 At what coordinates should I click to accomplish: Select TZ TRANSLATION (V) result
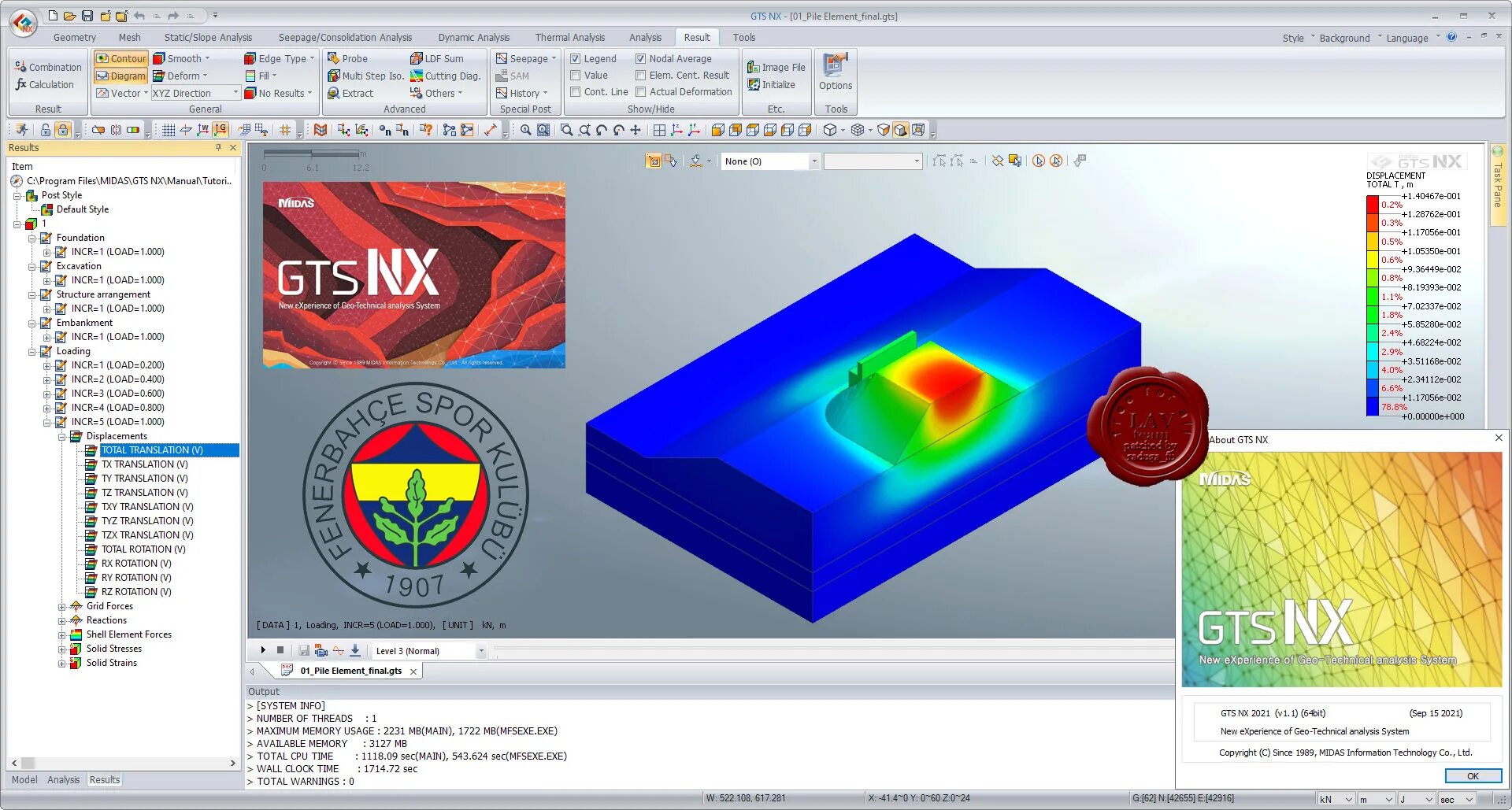(145, 493)
